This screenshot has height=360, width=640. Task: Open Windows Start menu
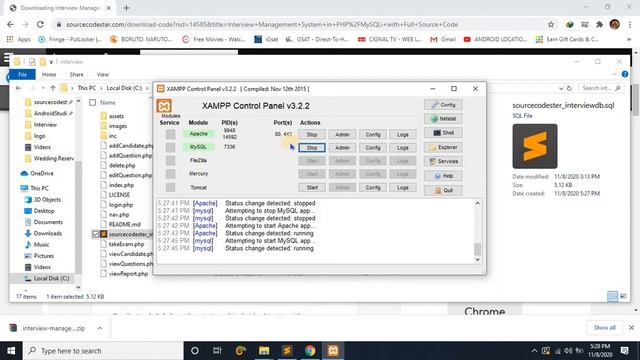(11, 351)
